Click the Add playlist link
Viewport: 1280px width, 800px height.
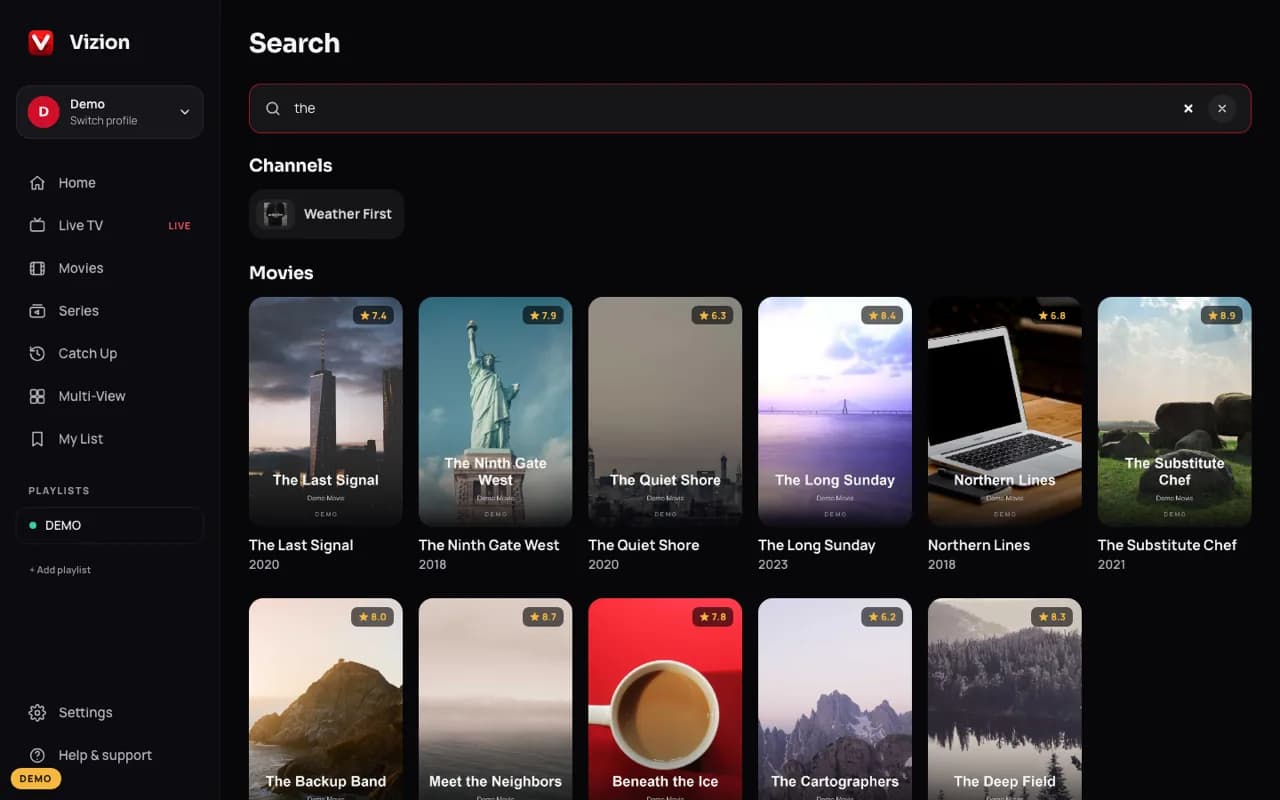coord(60,570)
